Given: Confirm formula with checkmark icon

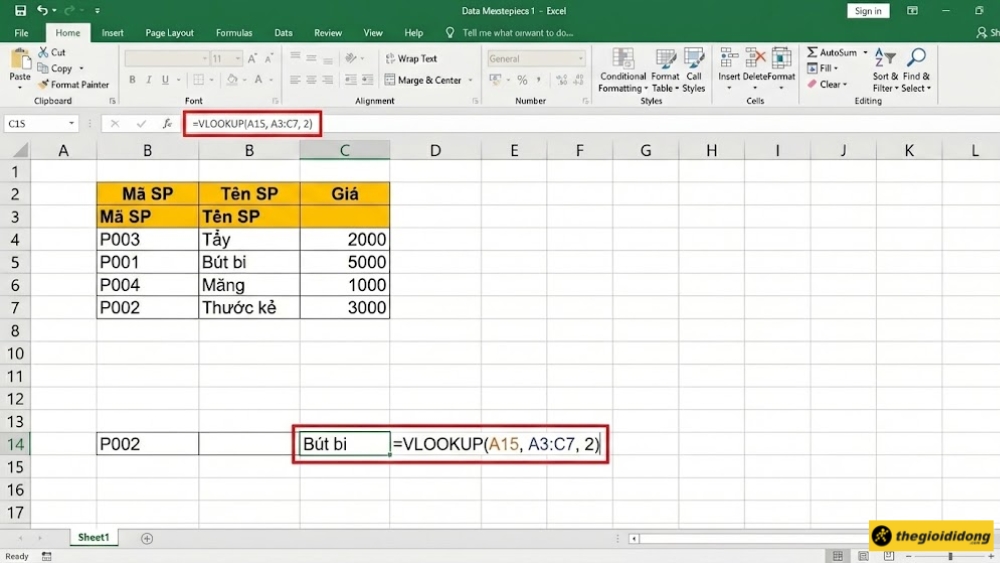Looking at the screenshot, I should pos(141,124).
